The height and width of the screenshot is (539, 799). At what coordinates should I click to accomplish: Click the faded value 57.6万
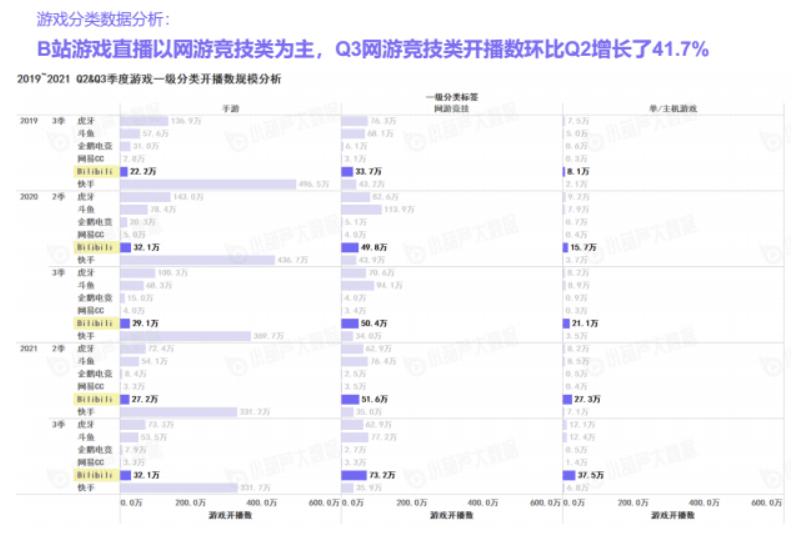click(155, 133)
